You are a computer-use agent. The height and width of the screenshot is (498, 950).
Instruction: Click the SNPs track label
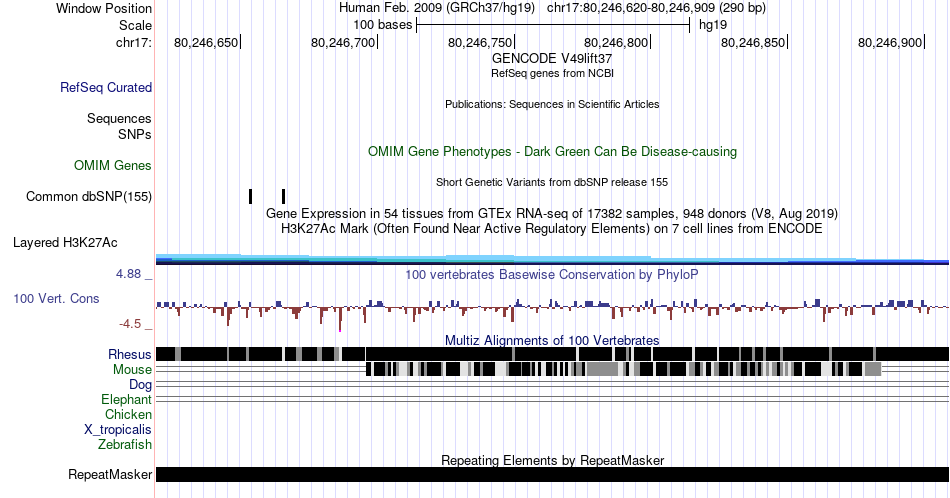[x=135, y=134]
